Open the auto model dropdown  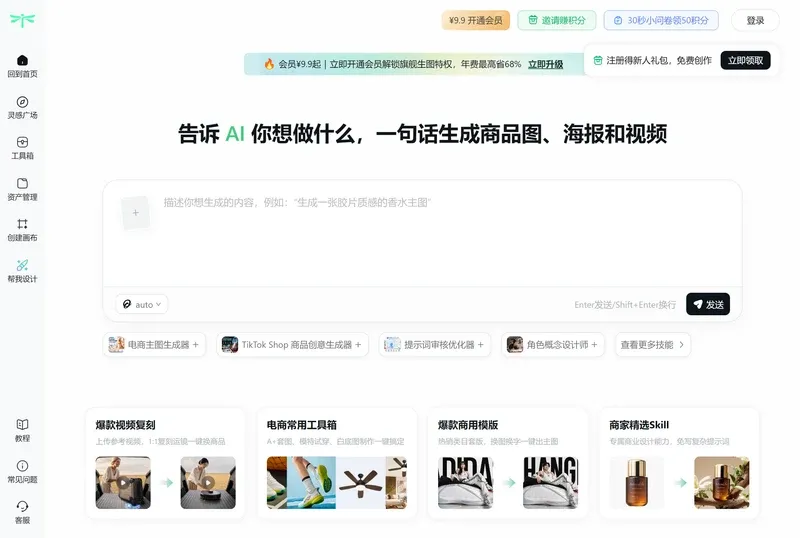pos(142,304)
